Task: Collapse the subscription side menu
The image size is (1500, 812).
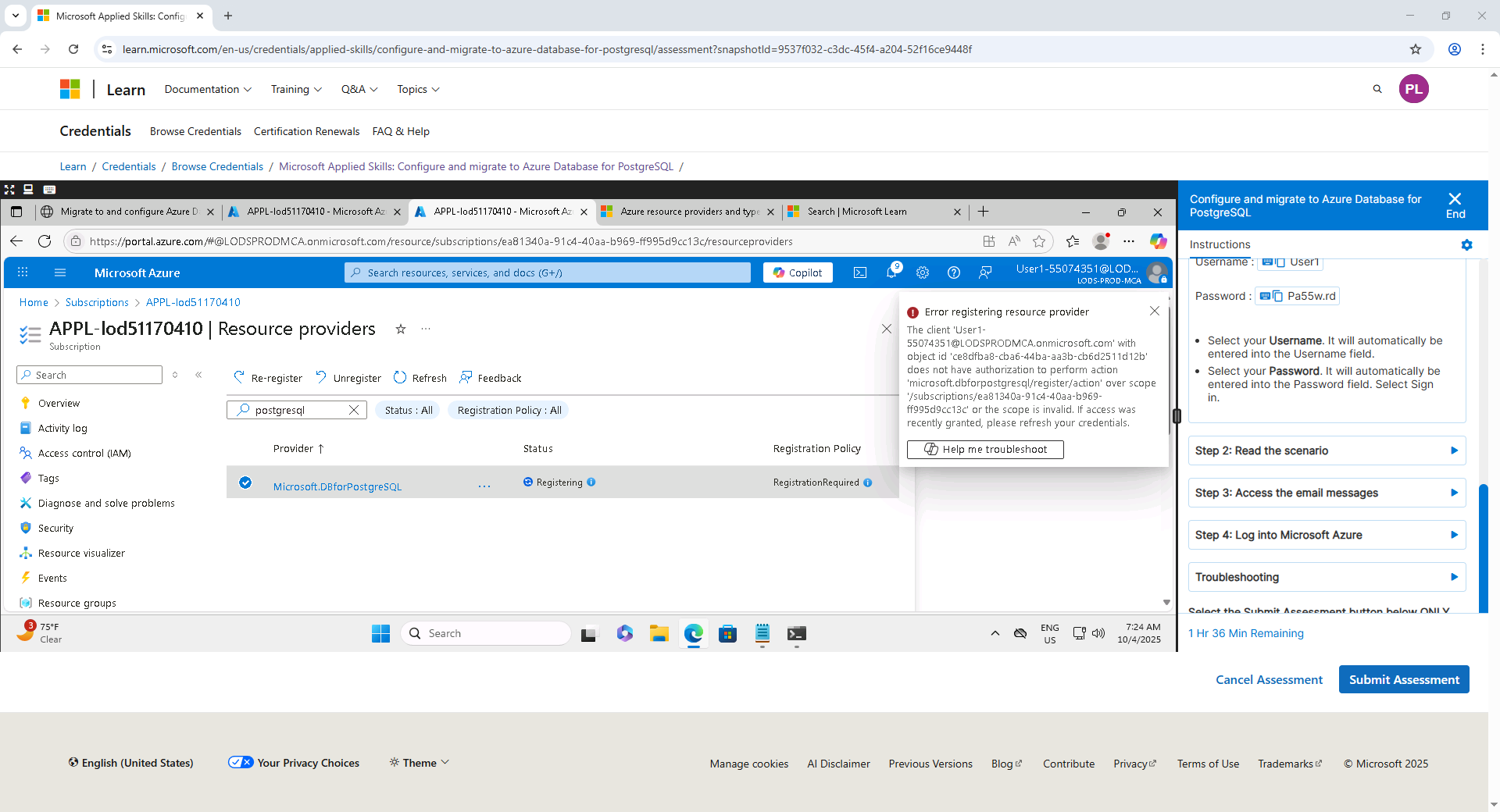Action: click(x=198, y=375)
